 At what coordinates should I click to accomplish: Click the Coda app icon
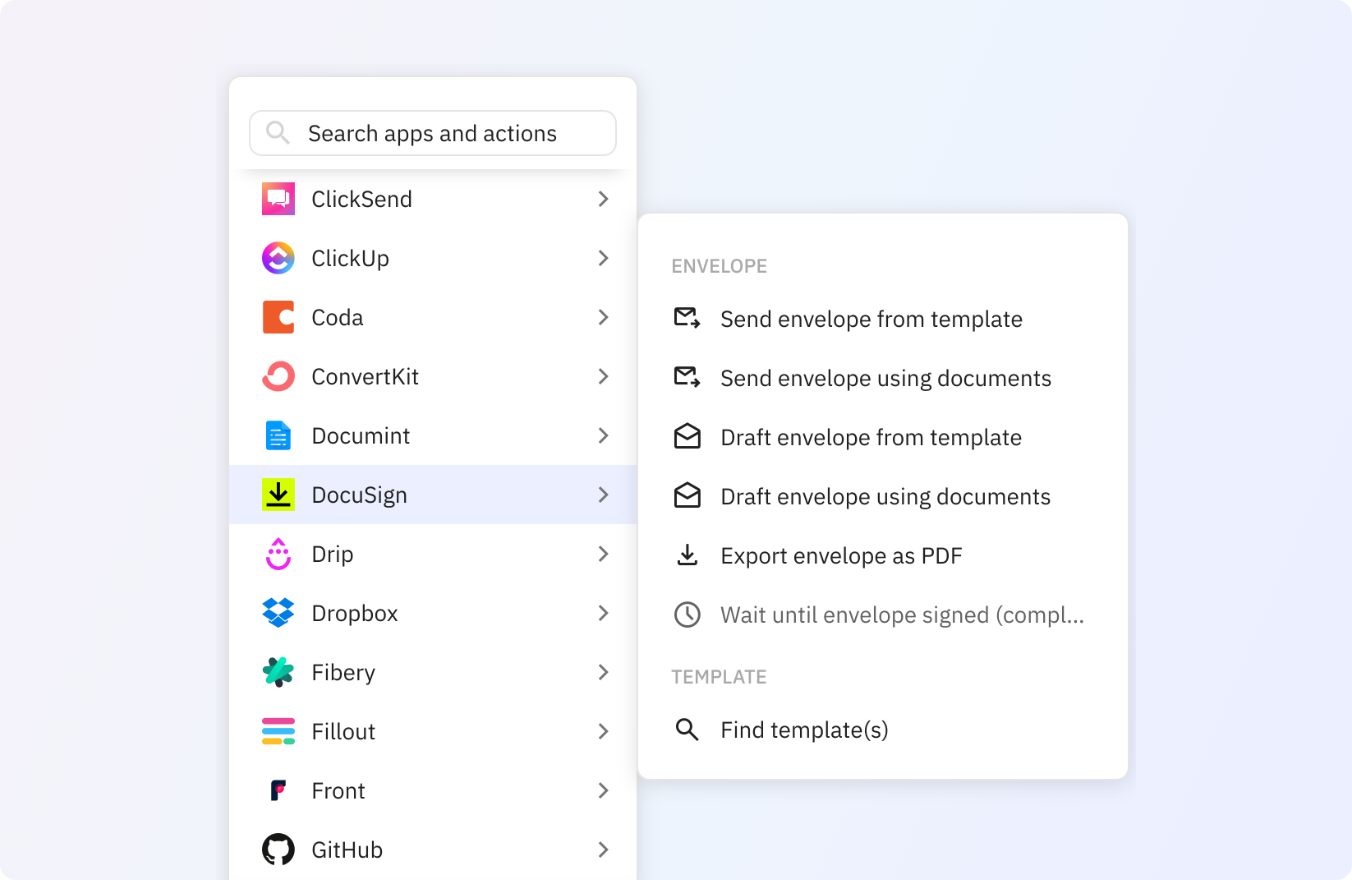coord(278,317)
